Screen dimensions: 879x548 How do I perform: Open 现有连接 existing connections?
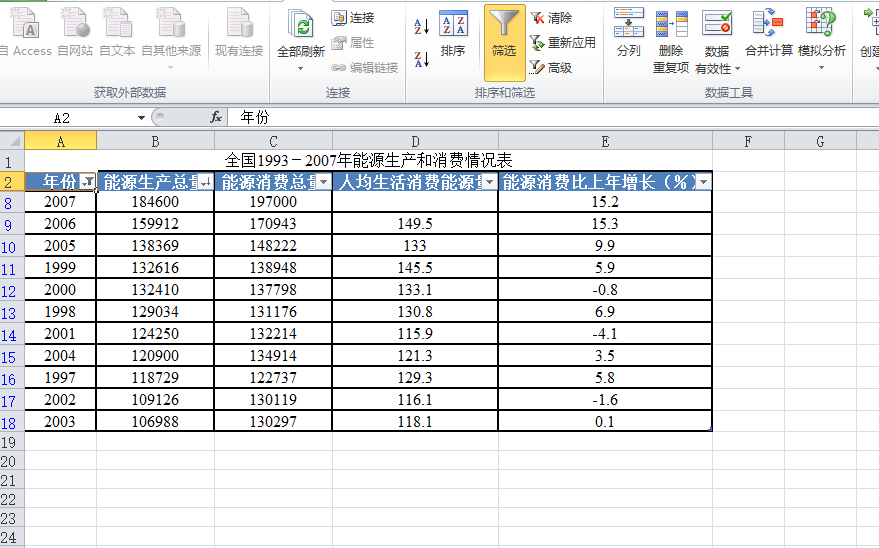click(x=239, y=35)
